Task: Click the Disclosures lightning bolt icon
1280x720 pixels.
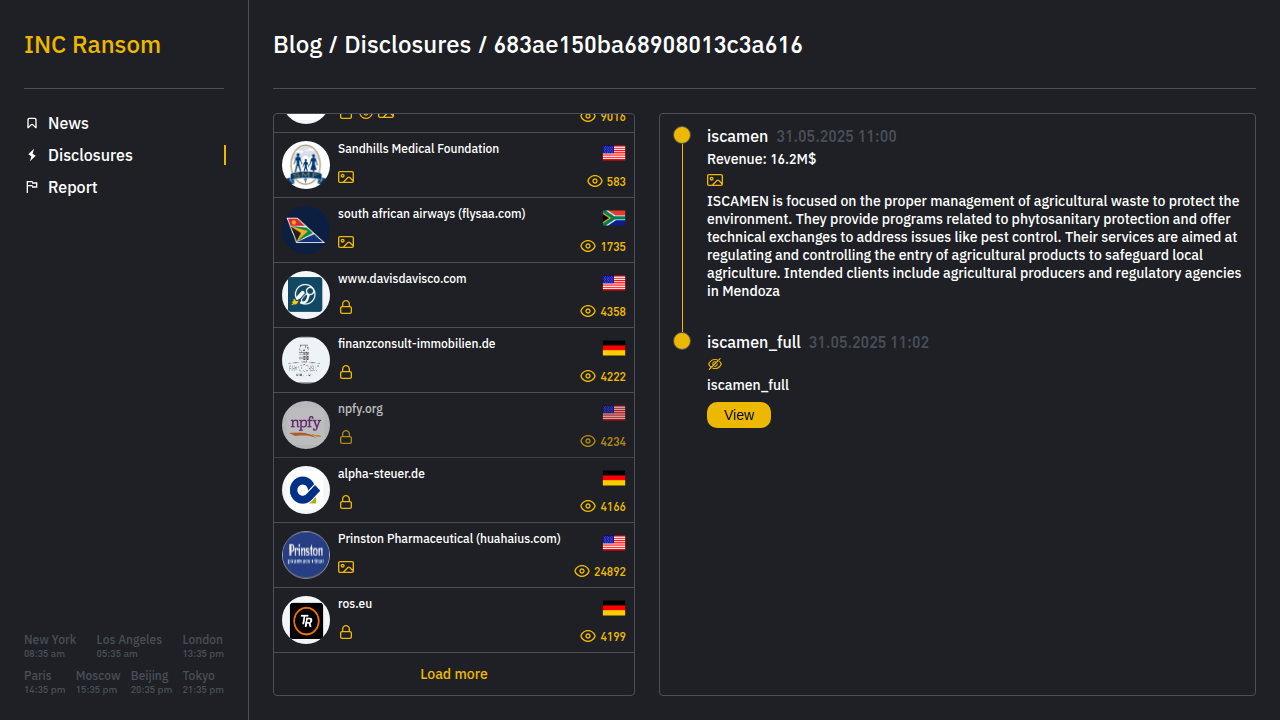Action: click(32, 155)
